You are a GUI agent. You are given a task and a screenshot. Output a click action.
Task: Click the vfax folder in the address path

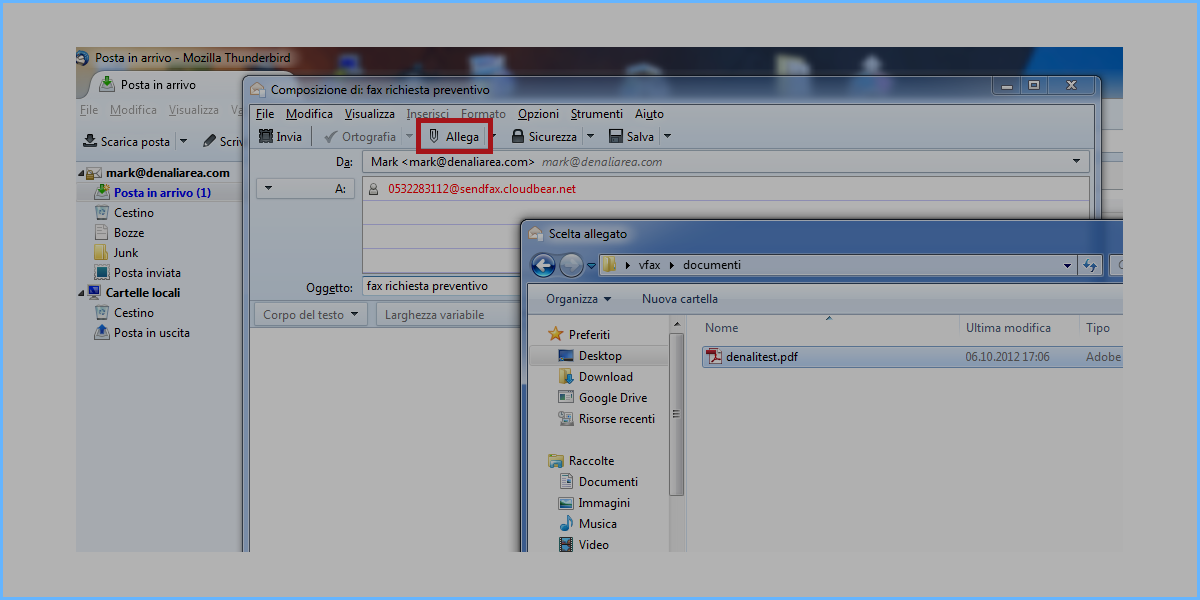point(651,266)
